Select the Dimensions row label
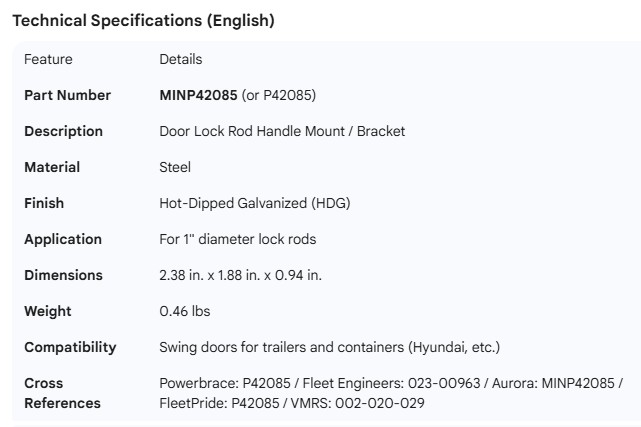This screenshot has width=641, height=427. (63, 275)
